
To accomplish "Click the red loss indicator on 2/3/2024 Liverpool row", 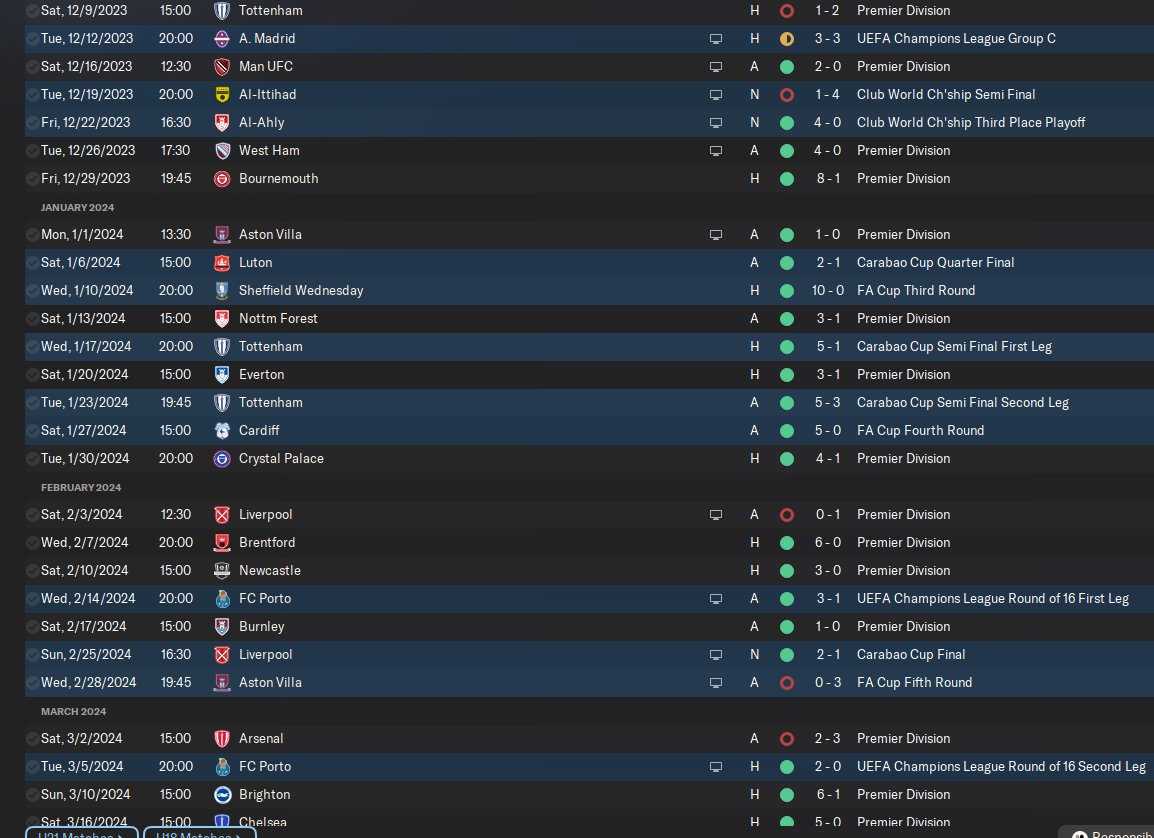I will click(786, 515).
